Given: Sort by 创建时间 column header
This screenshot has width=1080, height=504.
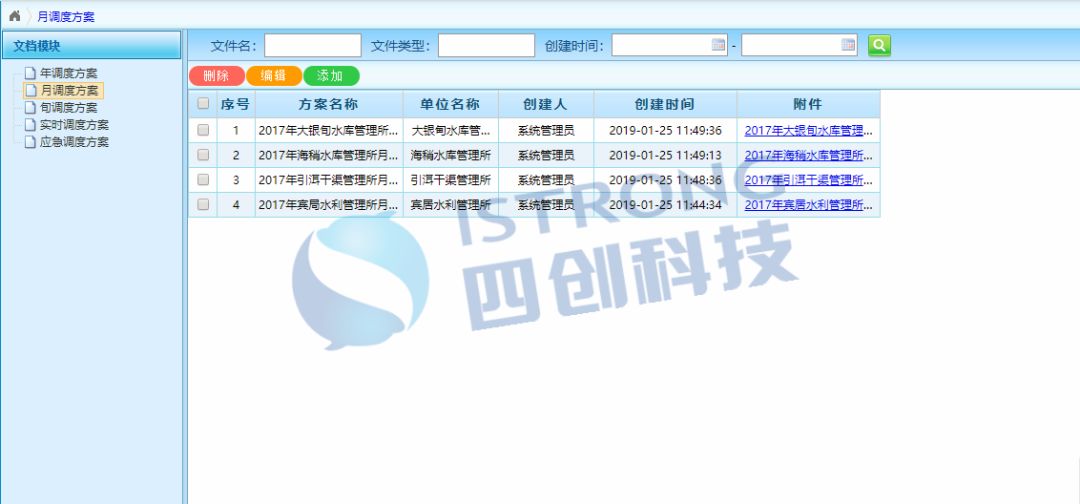Looking at the screenshot, I should (664, 104).
